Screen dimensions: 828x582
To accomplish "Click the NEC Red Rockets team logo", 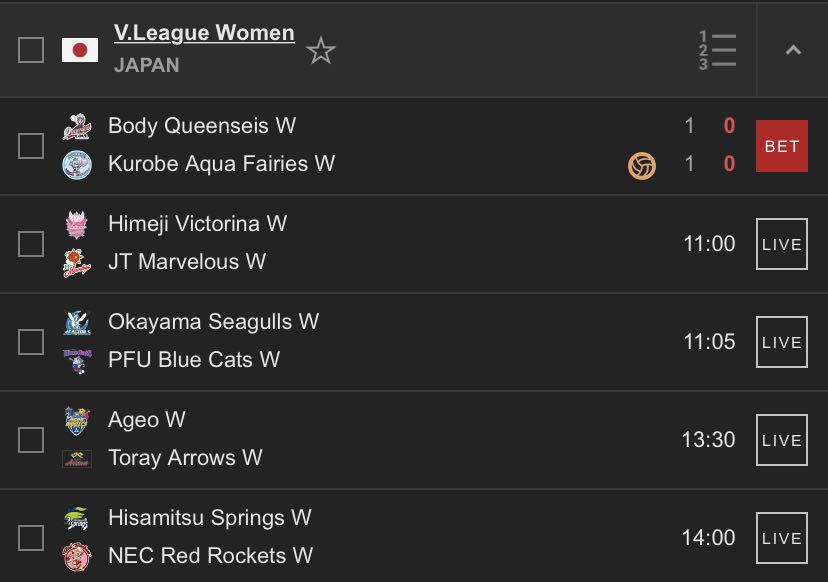I will point(77,557).
